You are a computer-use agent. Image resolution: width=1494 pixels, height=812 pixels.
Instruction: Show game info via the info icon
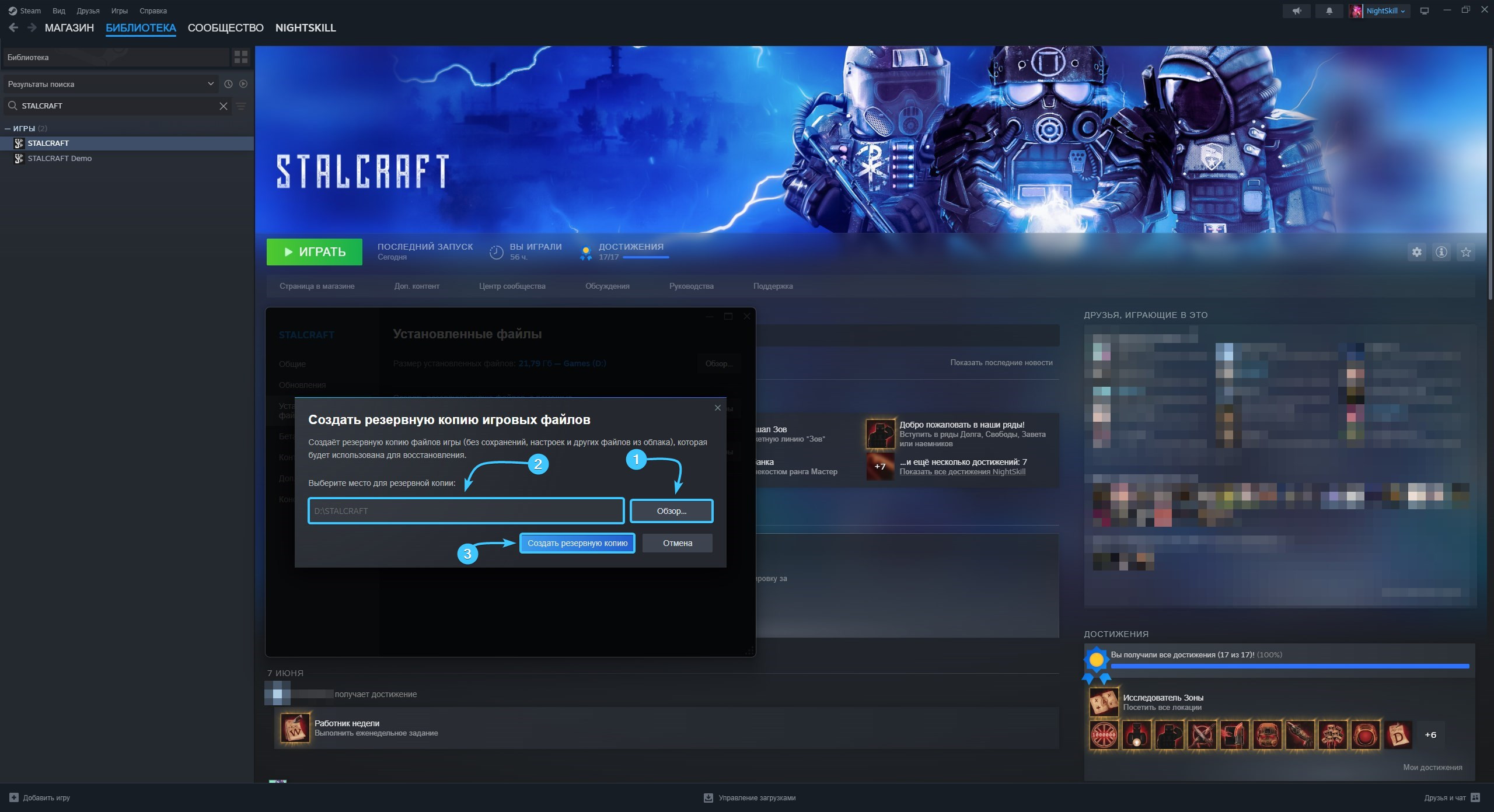(1441, 252)
